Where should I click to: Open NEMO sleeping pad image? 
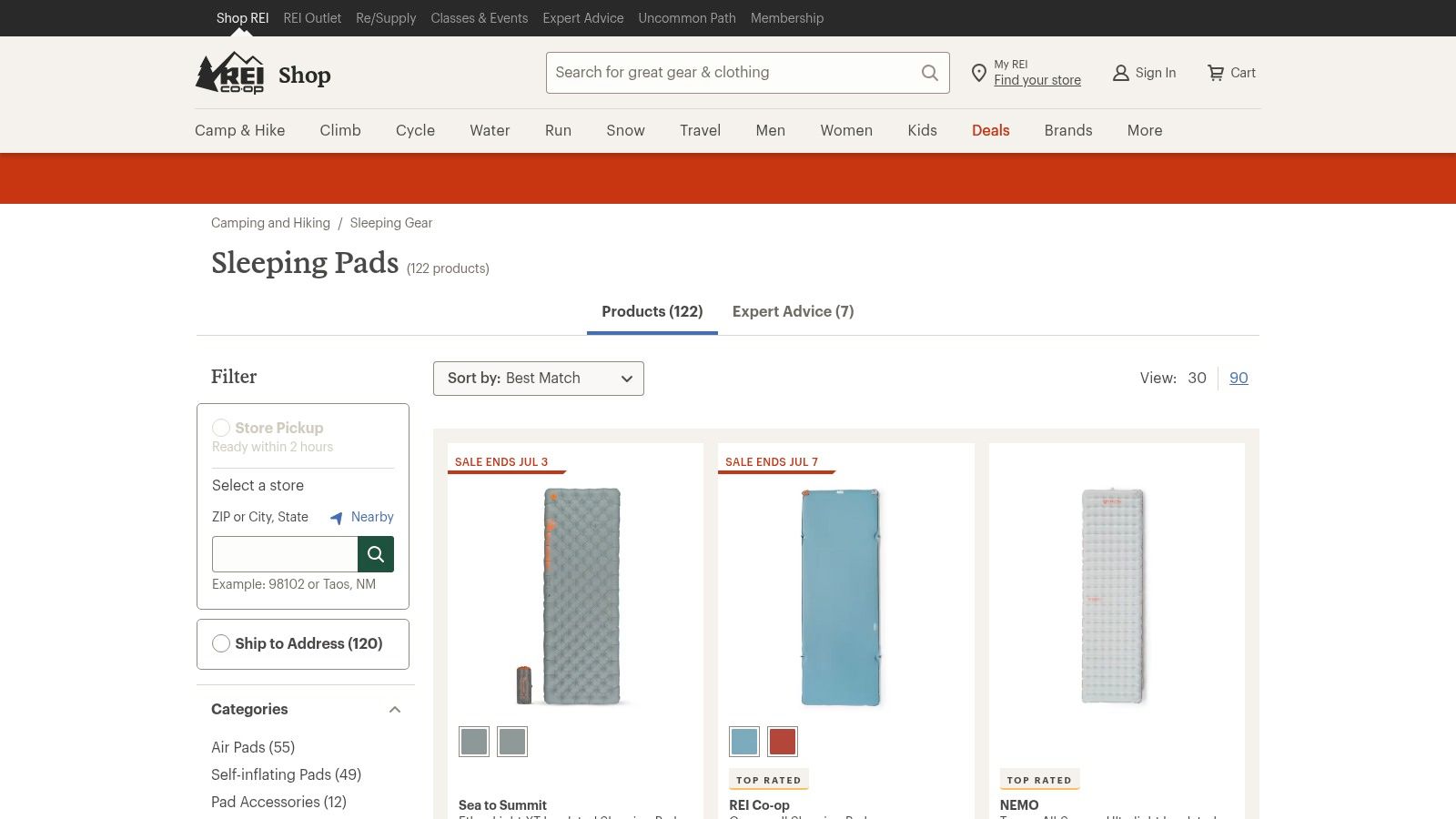pos(1113,597)
